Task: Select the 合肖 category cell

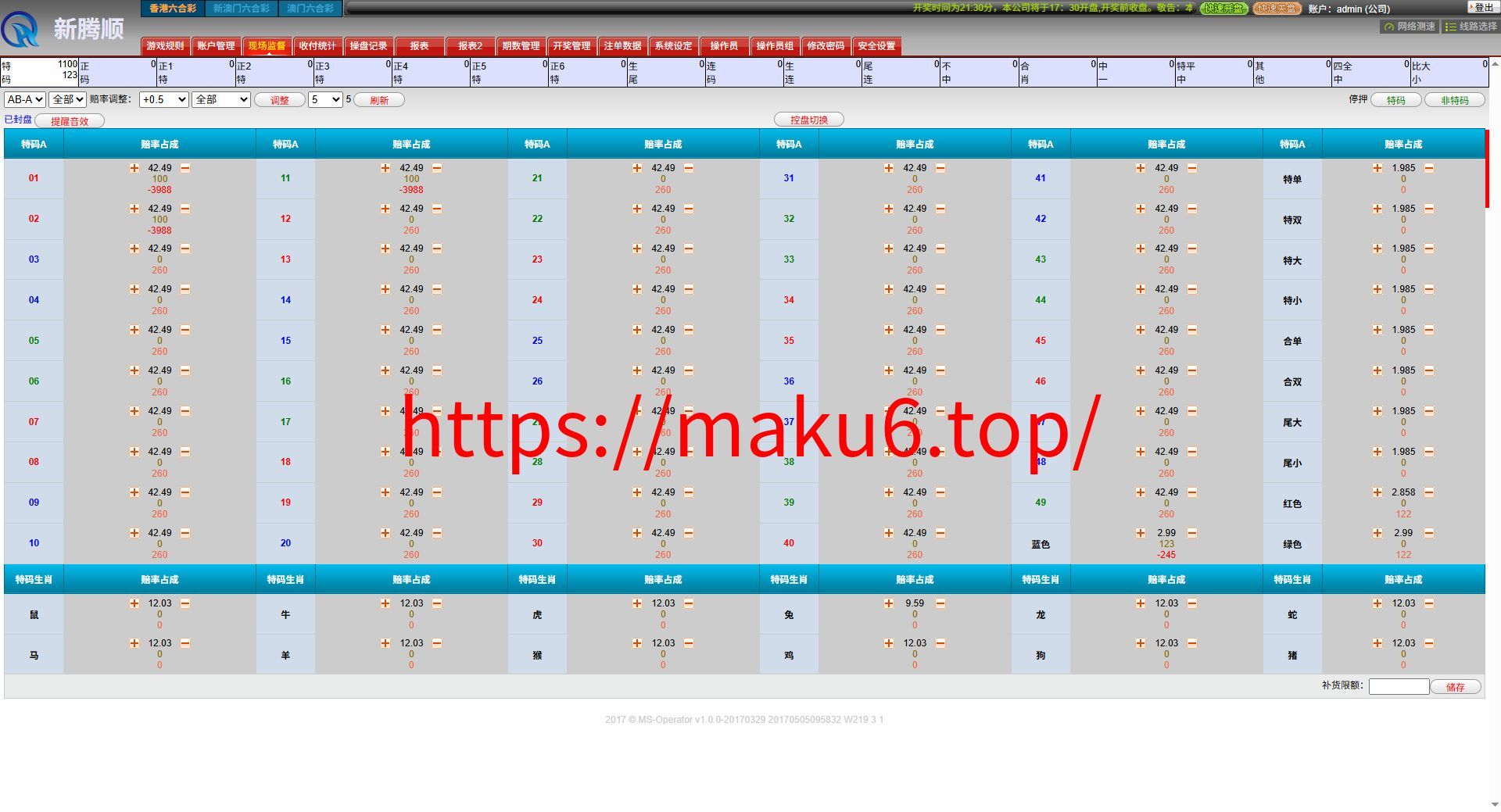Action: (x=1058, y=73)
